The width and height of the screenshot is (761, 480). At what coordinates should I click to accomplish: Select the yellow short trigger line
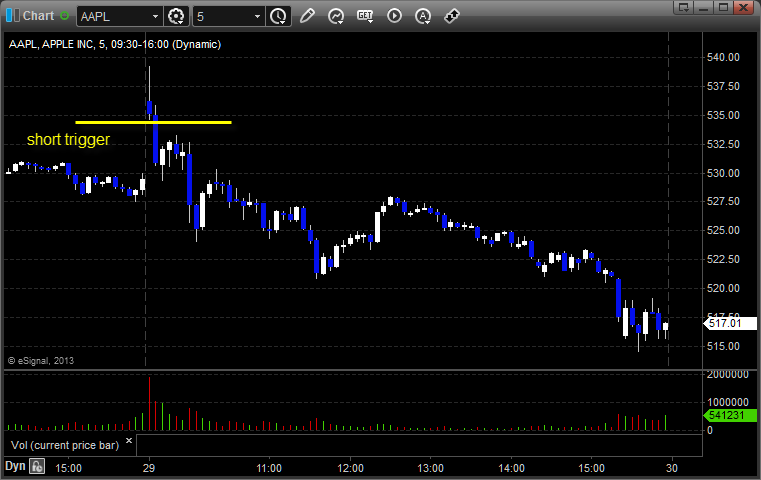[153, 122]
